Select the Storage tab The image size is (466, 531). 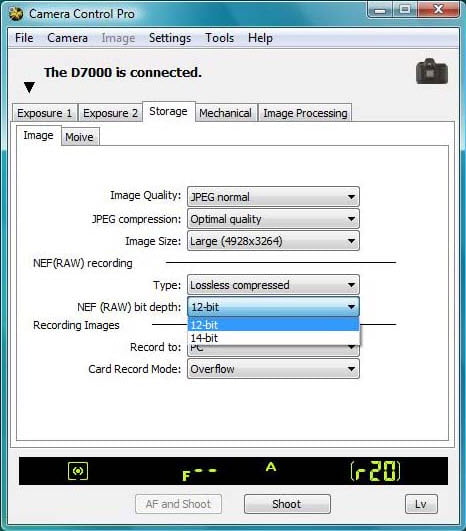click(168, 111)
